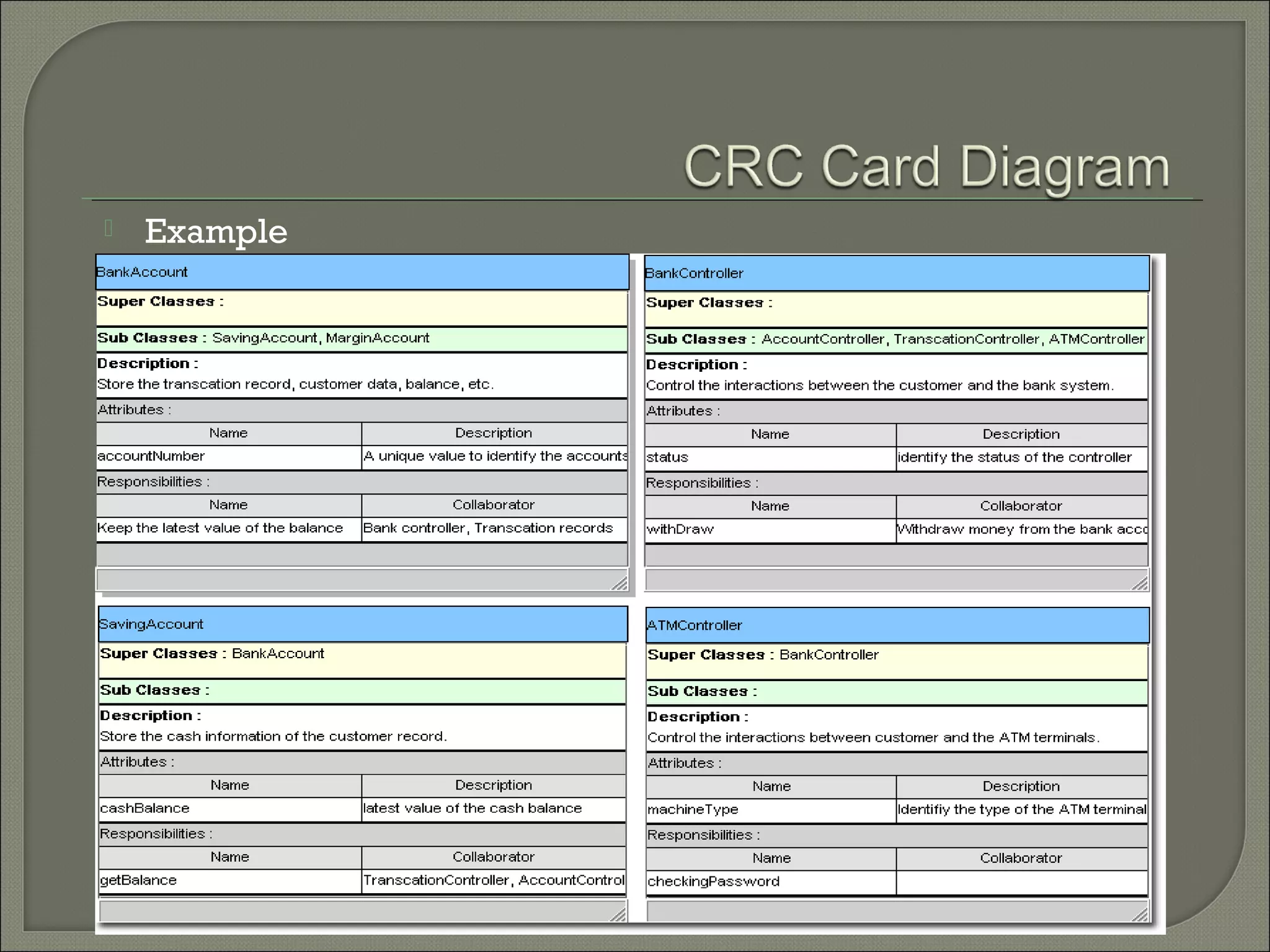
Task: Click the ATMController card resize grip
Action: point(1140,915)
